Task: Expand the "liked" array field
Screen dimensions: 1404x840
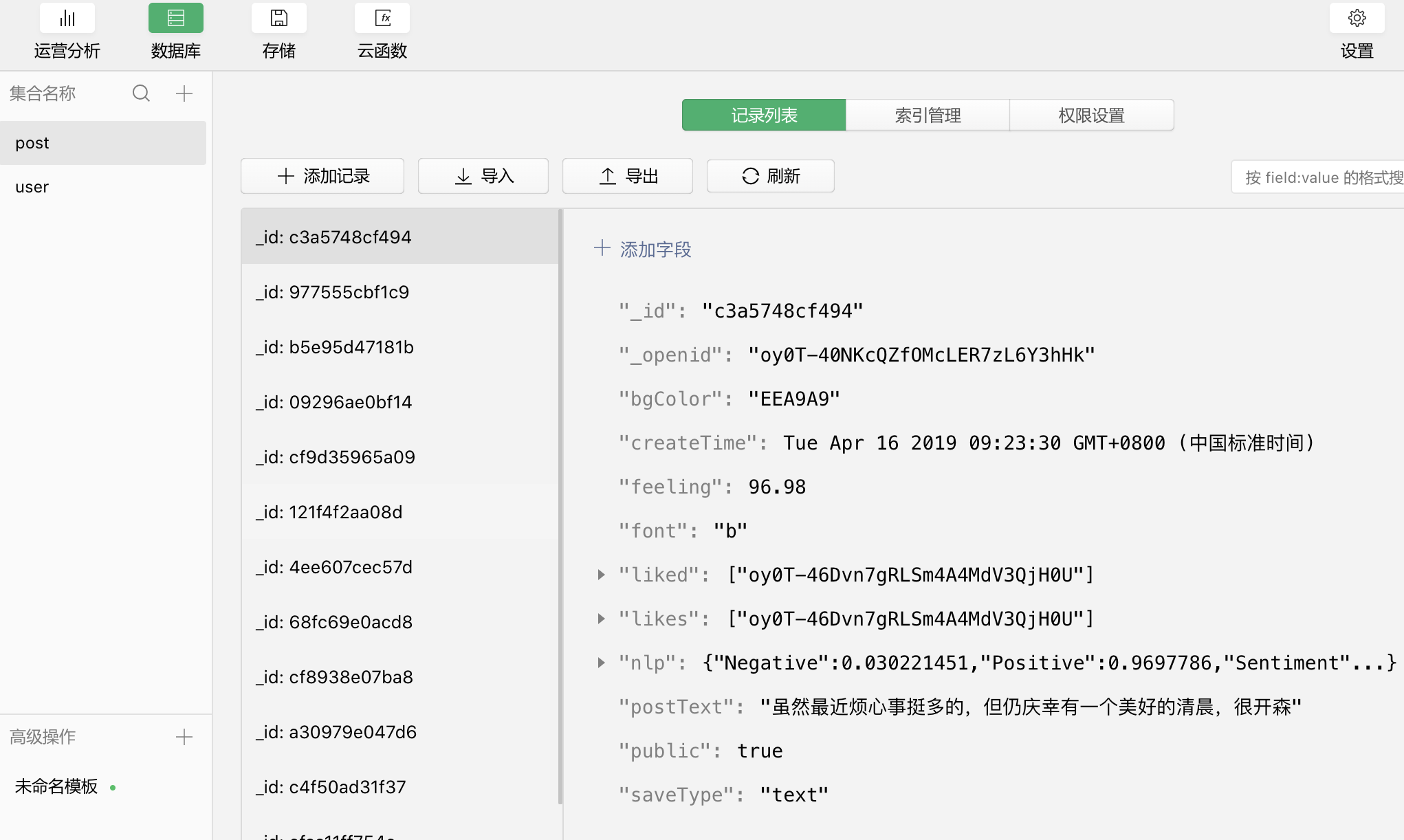Action: click(601, 575)
